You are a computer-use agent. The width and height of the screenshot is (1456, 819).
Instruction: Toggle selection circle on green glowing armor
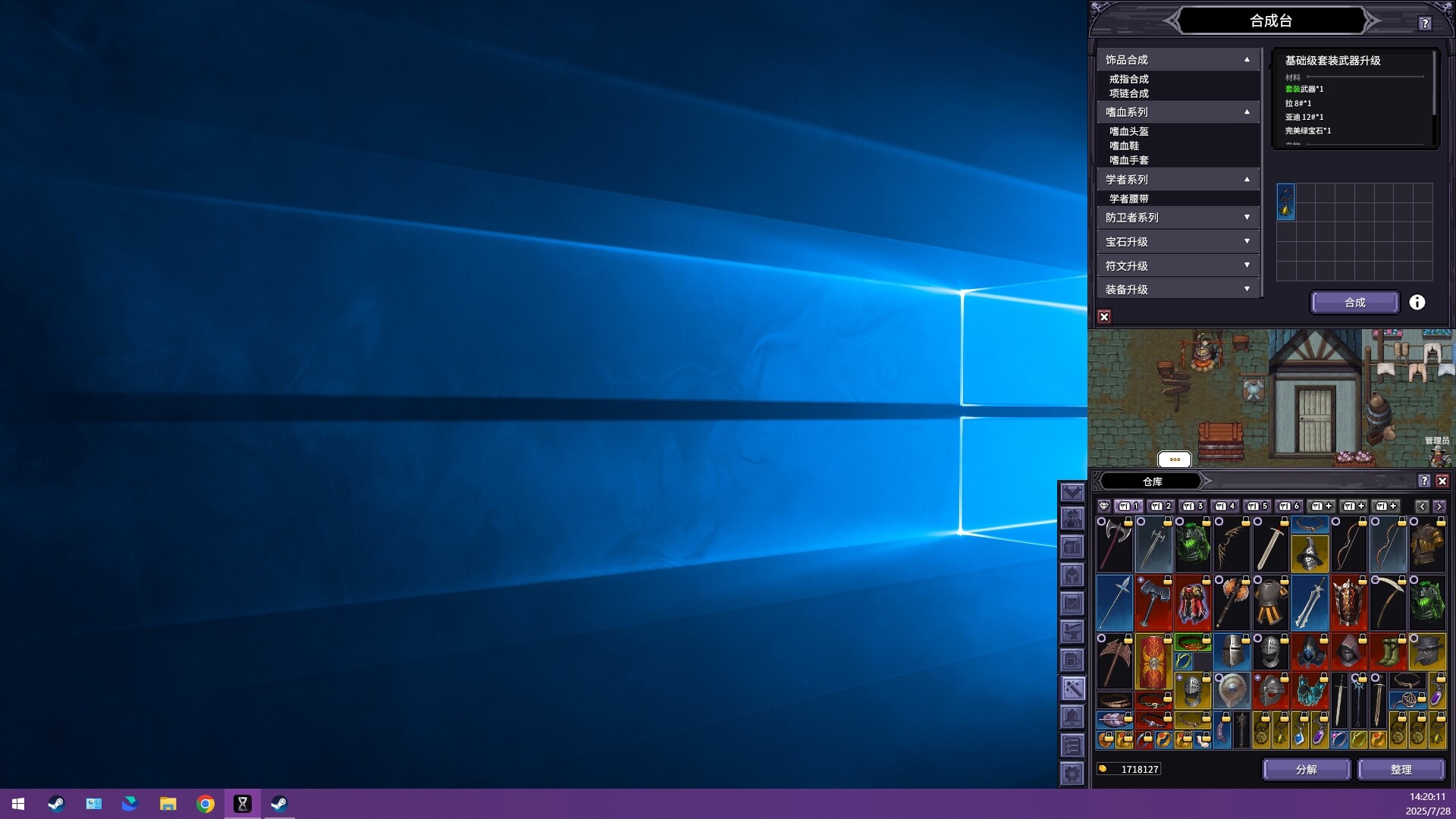(1180, 522)
